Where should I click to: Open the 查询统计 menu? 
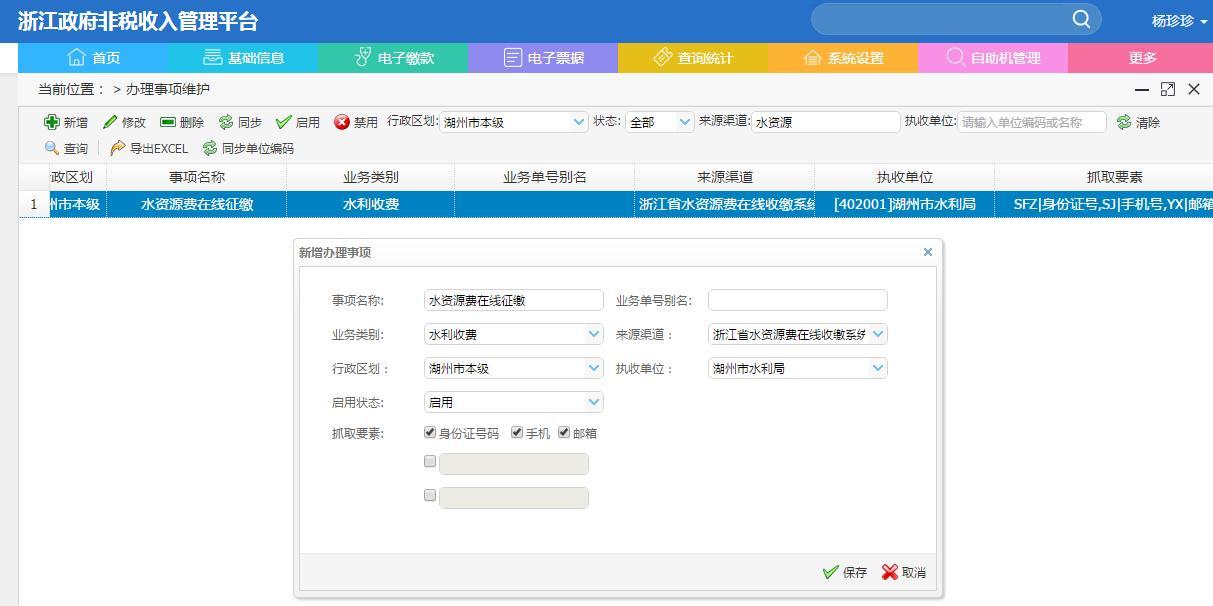(693, 58)
